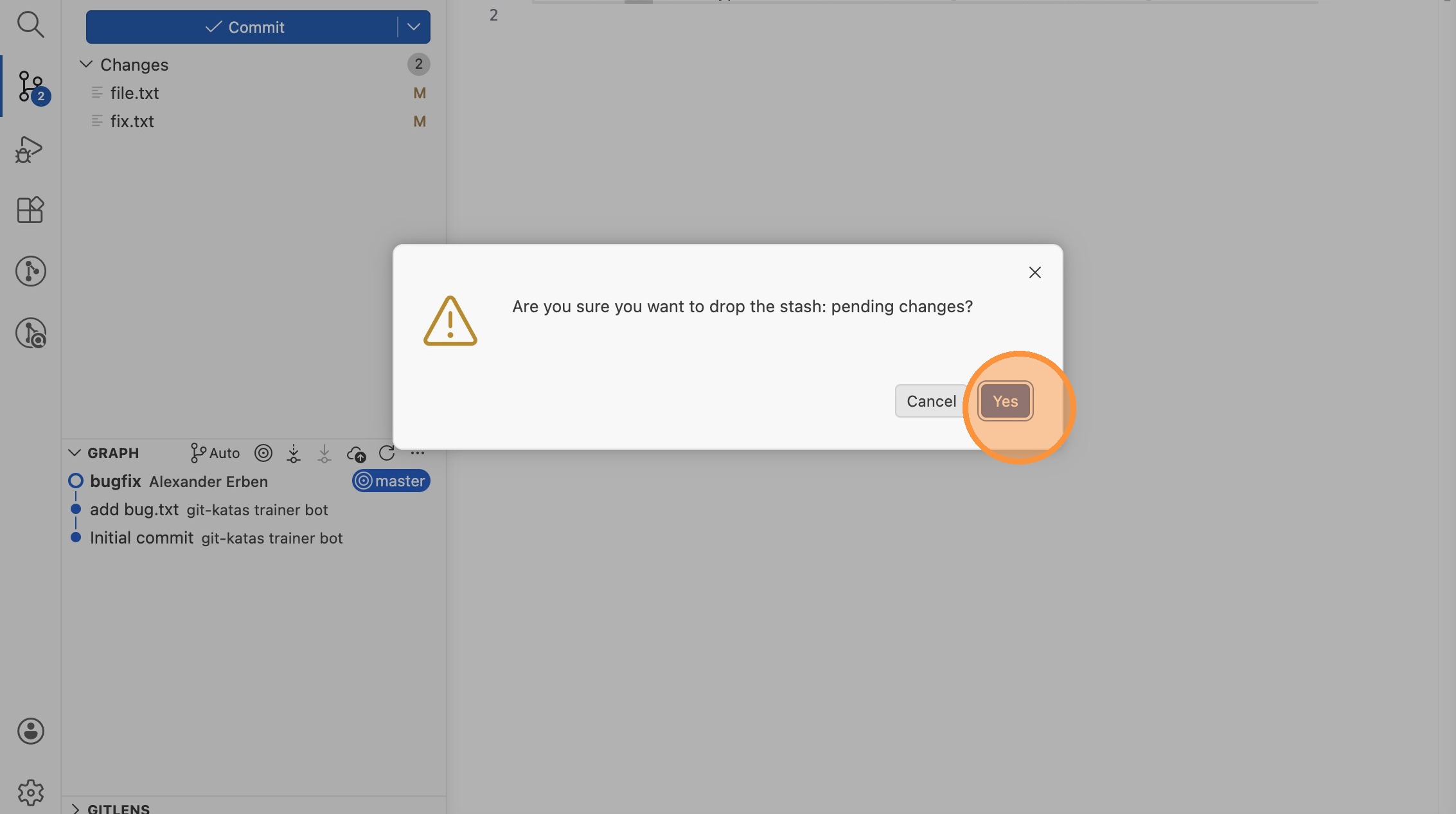
Task: Click Cancel in the stash dialog
Action: click(x=930, y=401)
